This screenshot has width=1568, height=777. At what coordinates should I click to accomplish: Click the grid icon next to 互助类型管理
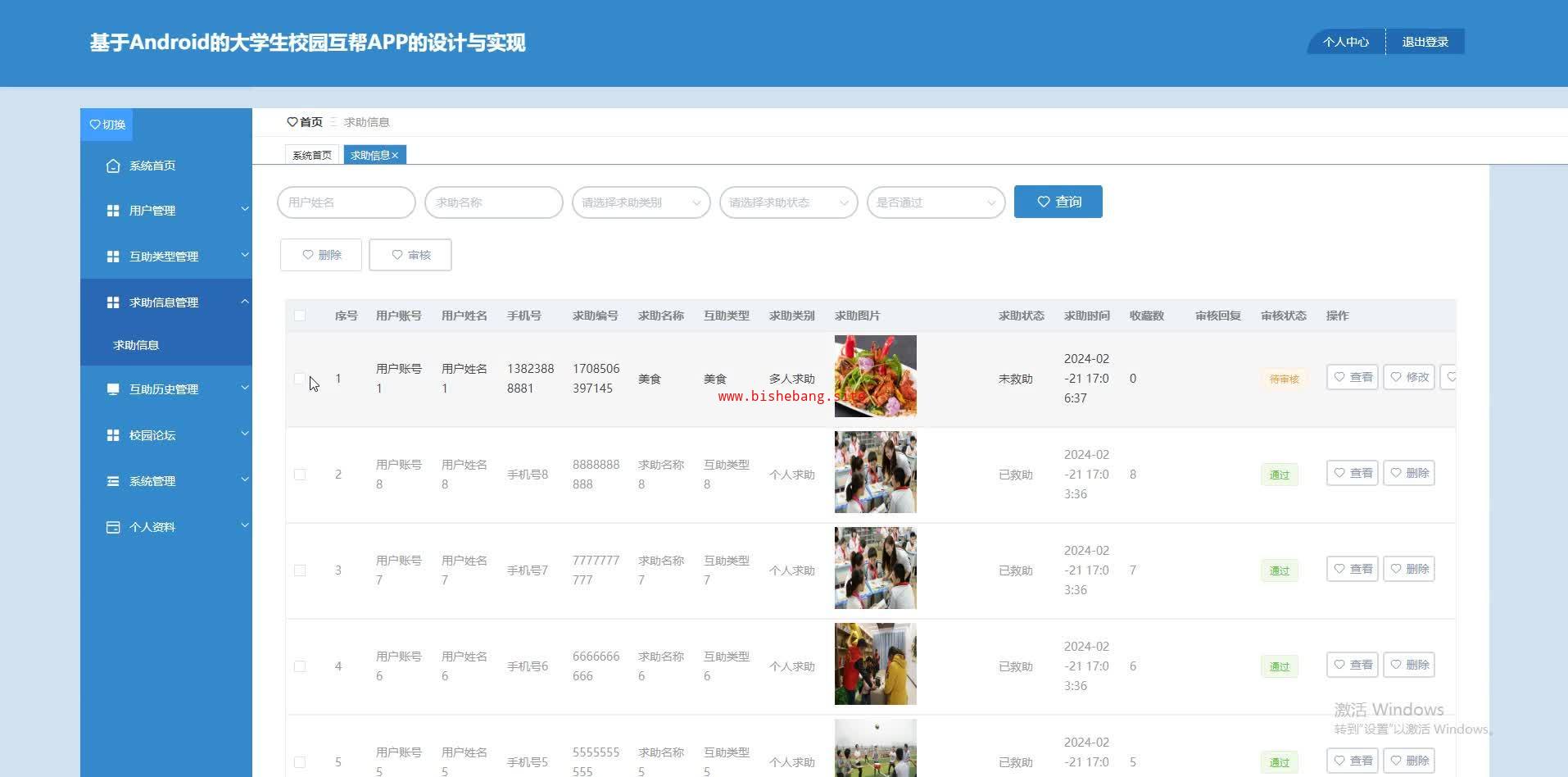113,257
